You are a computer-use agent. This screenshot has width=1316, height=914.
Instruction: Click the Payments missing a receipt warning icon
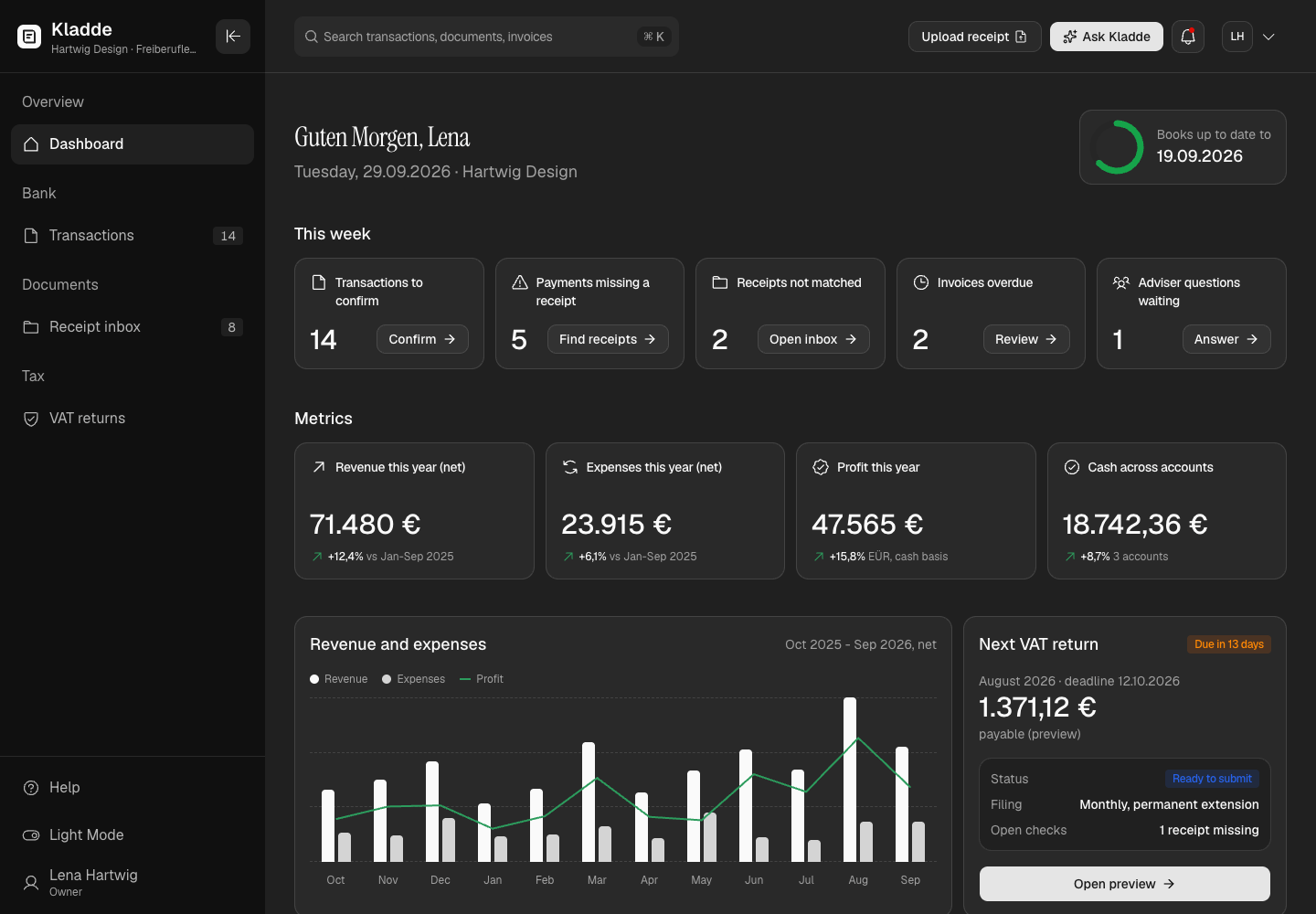520,282
